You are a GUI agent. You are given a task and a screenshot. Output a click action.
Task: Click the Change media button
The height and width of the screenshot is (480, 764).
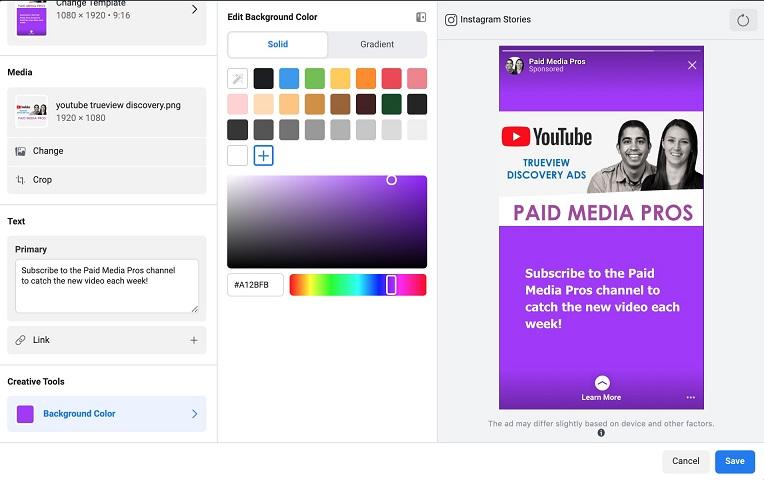107,151
